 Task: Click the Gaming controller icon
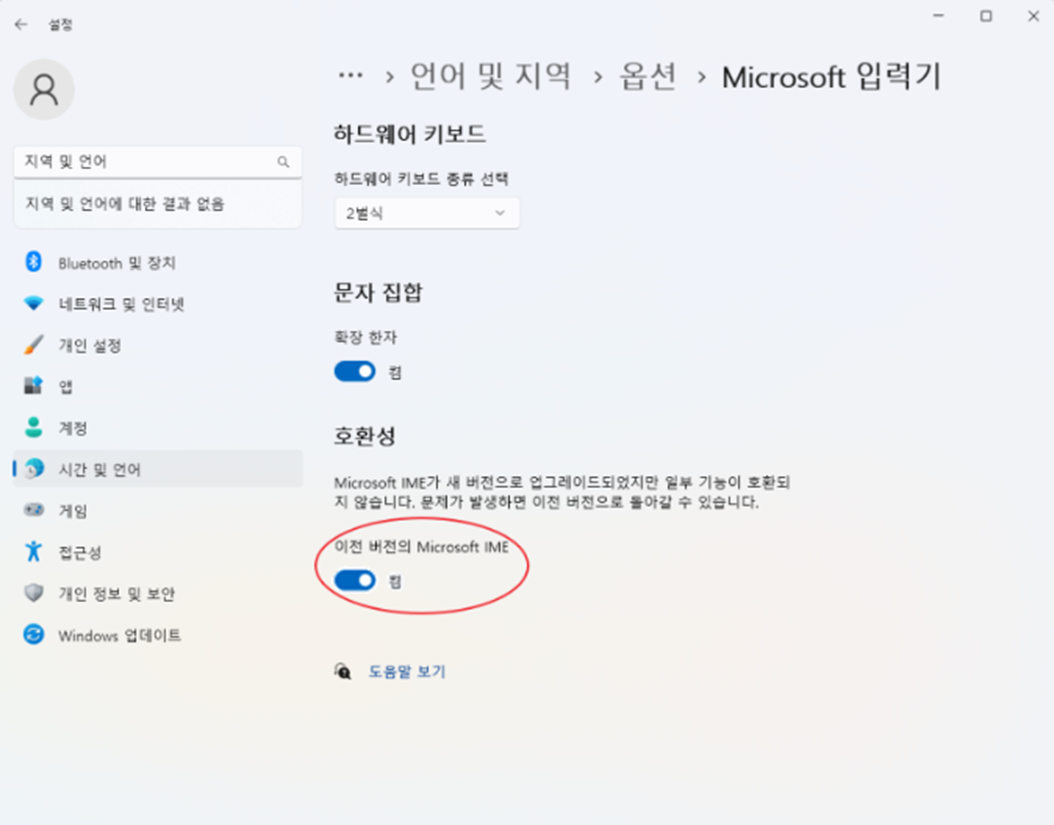coord(34,510)
